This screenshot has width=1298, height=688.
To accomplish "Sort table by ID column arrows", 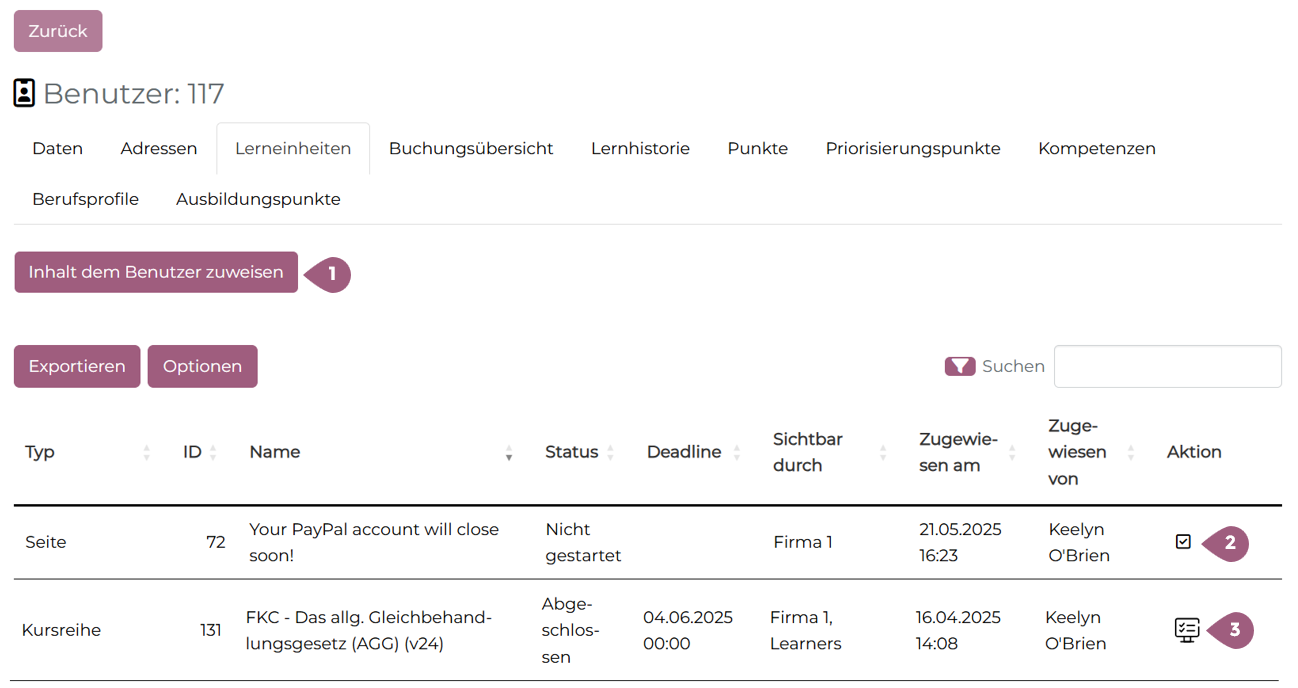I will (213, 452).
